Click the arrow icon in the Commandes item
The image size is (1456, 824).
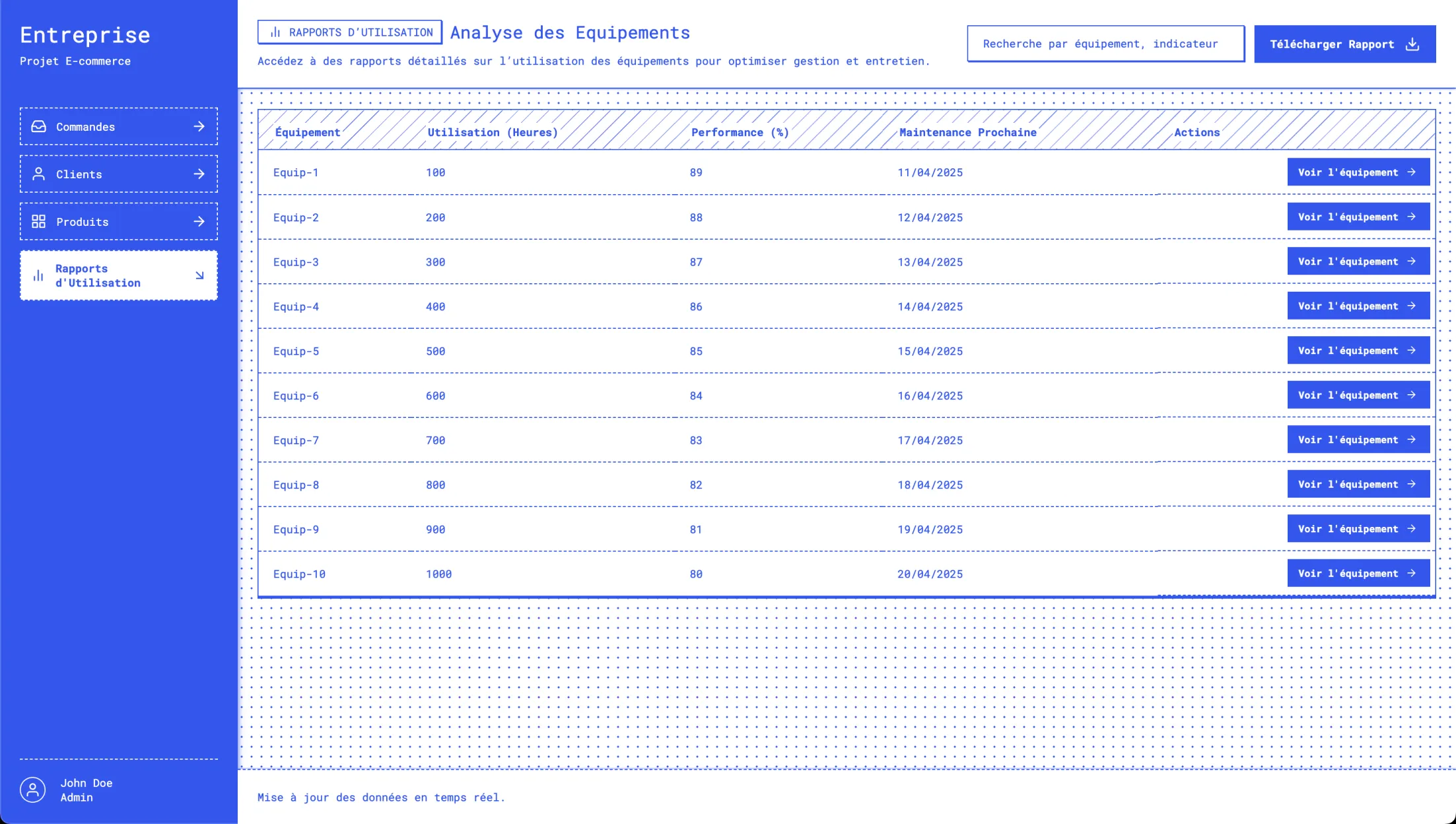(x=199, y=126)
